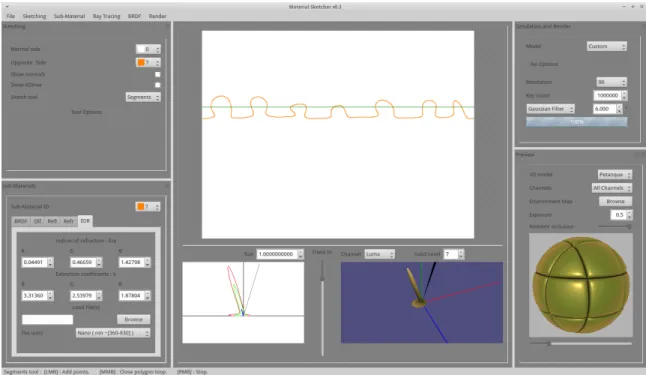Click Browse for Environment Map
Viewport: 646px width, 375px height.
615,202
